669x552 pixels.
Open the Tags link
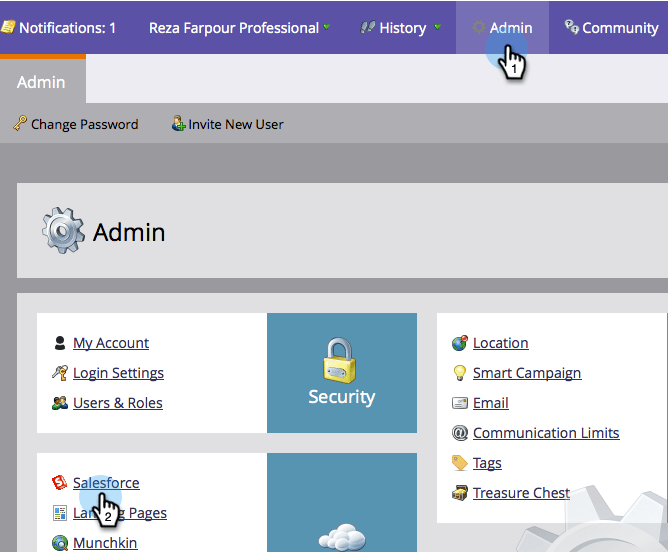[x=487, y=463]
